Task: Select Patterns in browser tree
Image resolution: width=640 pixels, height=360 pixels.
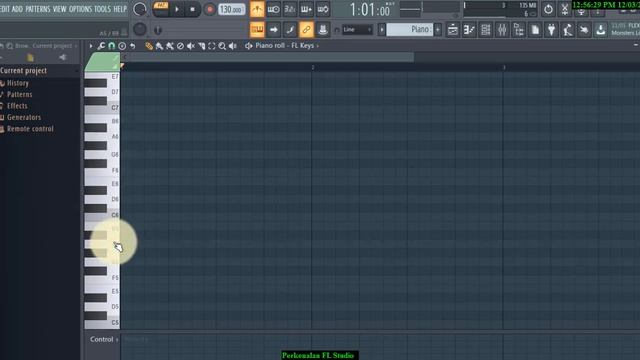Action: 20,94
